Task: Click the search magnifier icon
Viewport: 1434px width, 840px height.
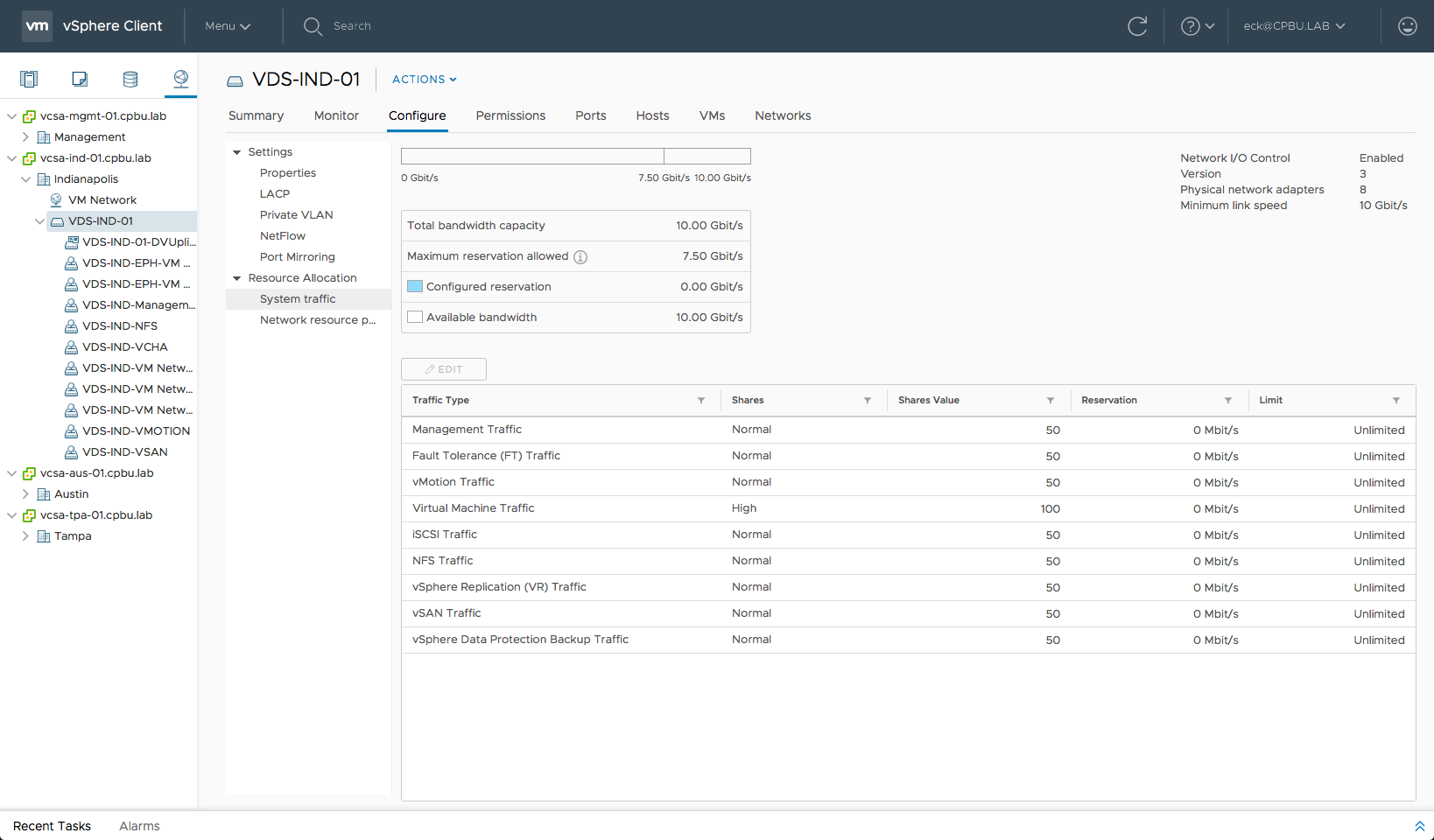Action: tap(313, 26)
